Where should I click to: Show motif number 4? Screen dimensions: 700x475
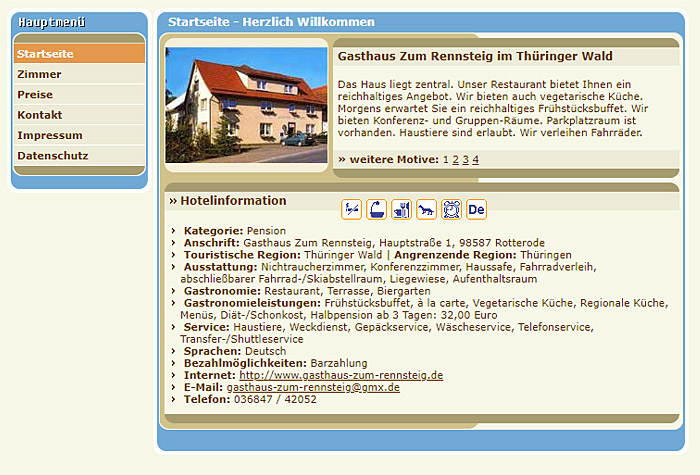(x=475, y=159)
